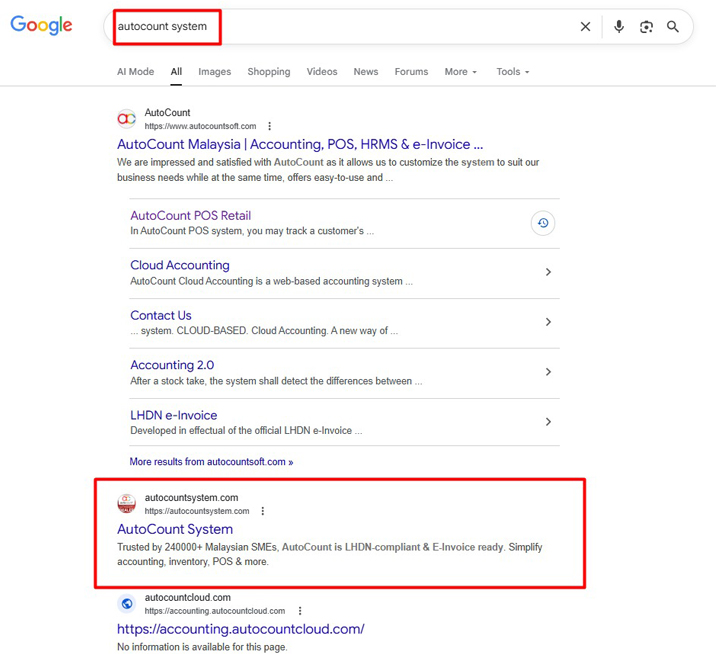Expand chevron next to LHDN e-Invoice

tap(549, 422)
